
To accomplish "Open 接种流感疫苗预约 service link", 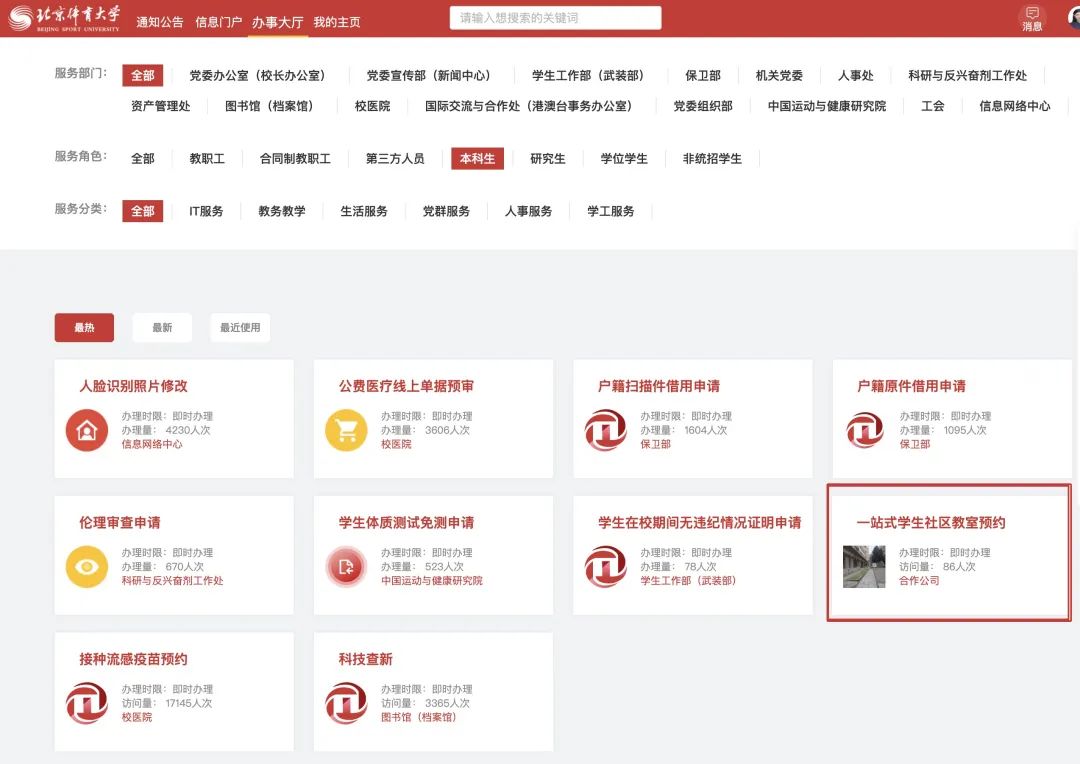I will [133, 659].
